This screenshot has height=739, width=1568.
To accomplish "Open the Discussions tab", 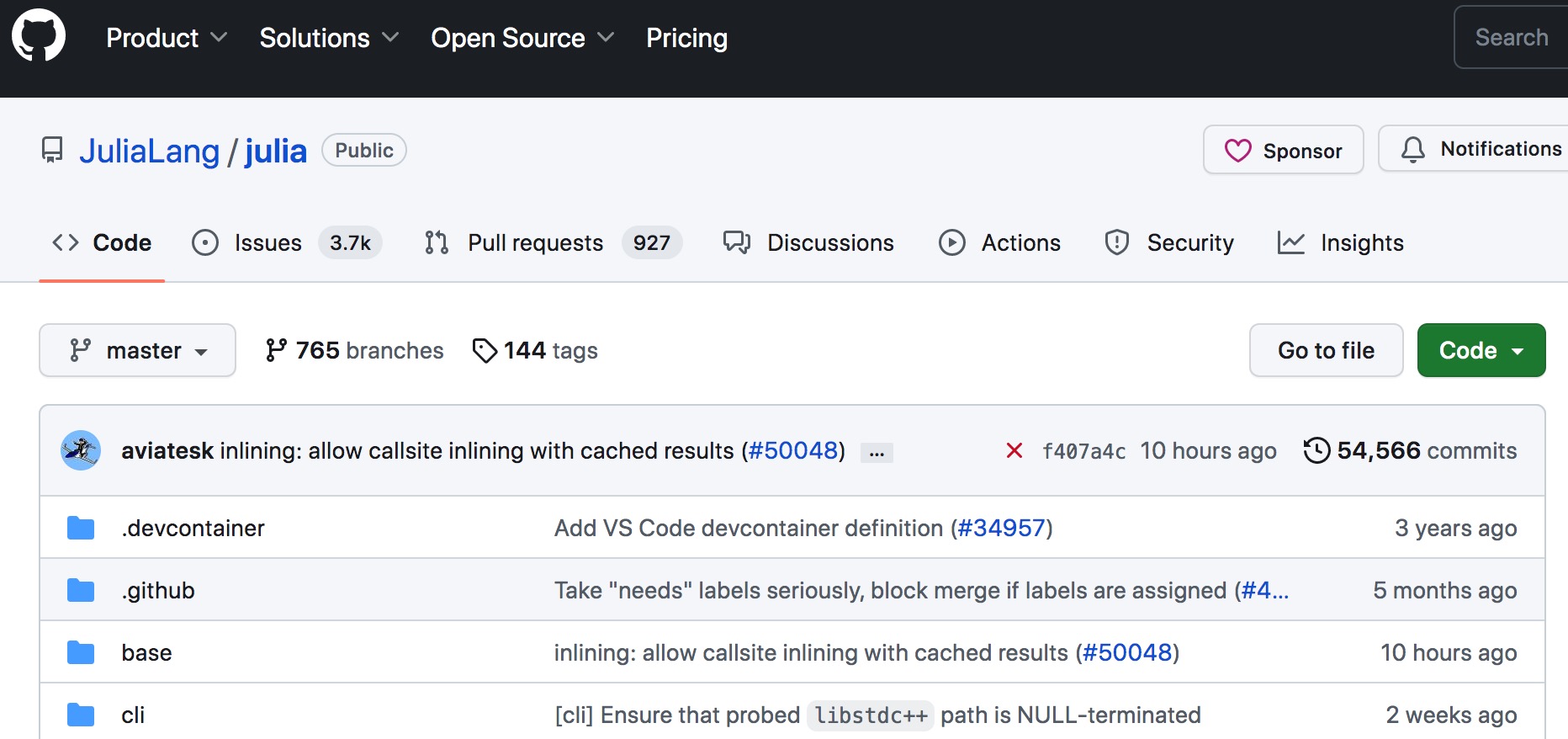I will click(x=808, y=242).
